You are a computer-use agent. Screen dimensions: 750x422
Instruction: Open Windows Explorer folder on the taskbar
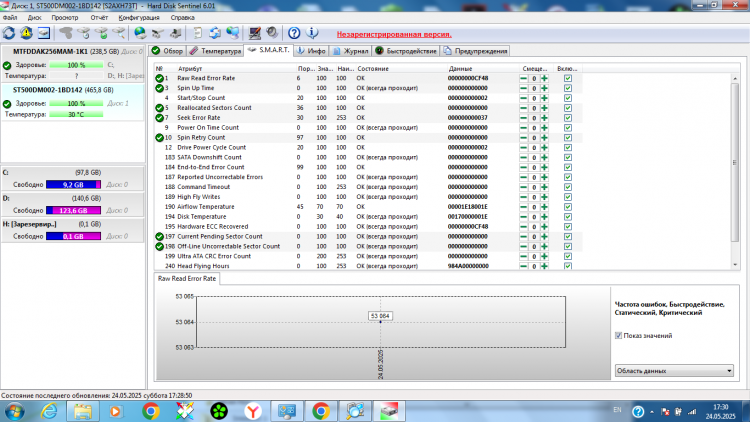82,411
